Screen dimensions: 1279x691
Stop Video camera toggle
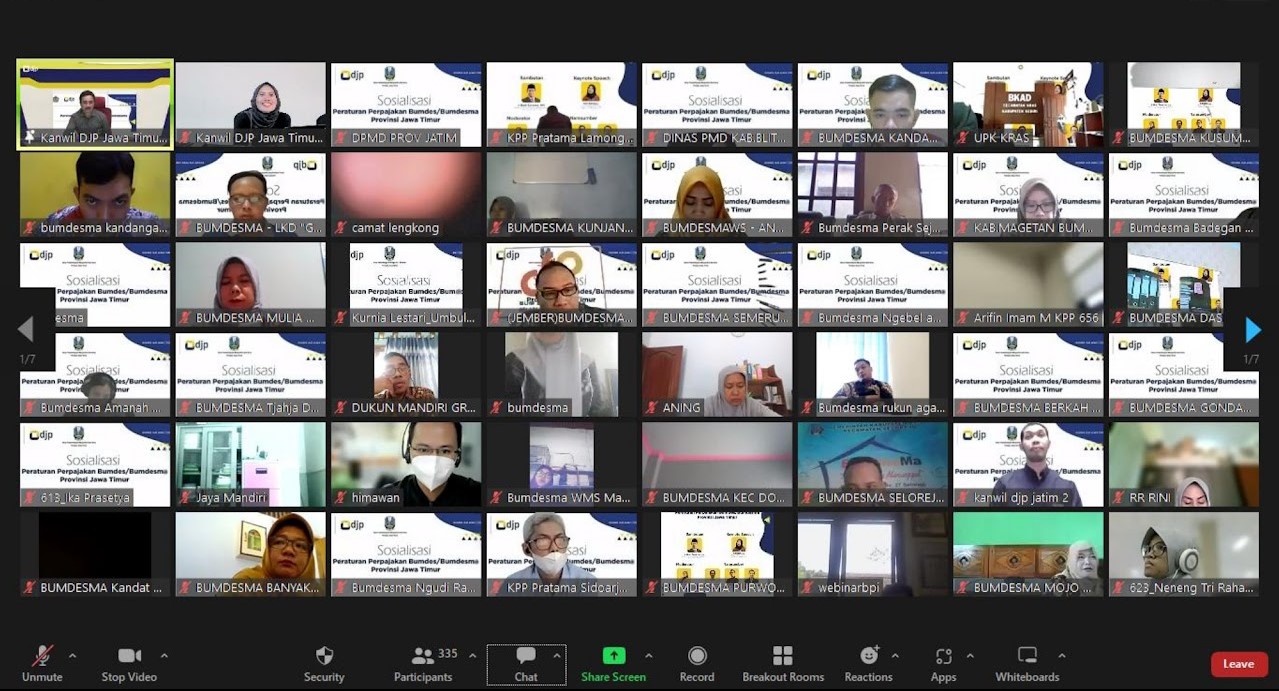tap(129, 663)
